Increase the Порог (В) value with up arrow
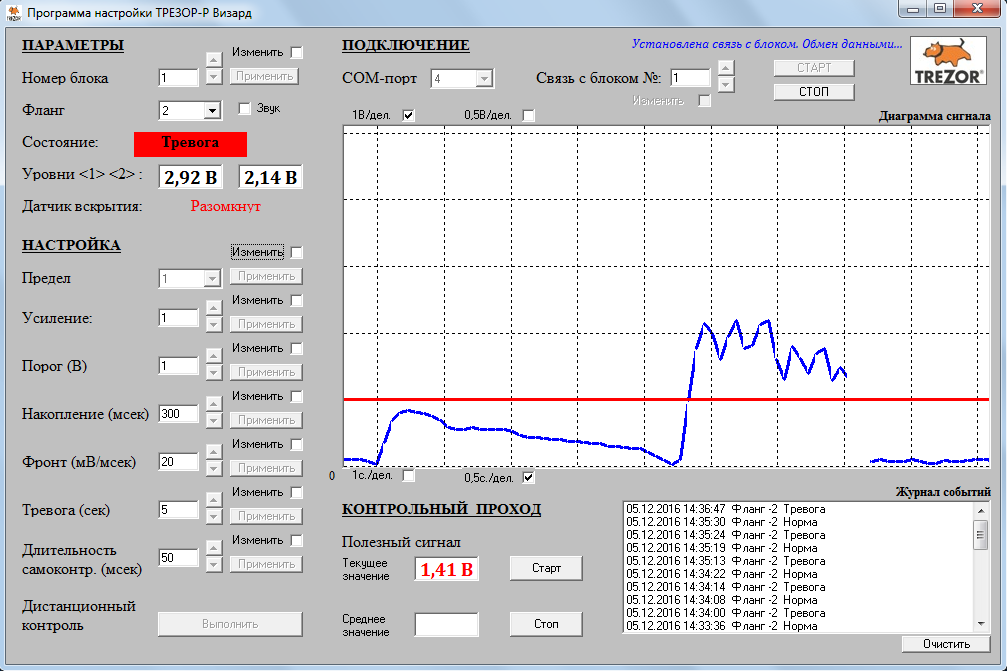This screenshot has width=1007, height=671. pyautogui.click(x=214, y=356)
